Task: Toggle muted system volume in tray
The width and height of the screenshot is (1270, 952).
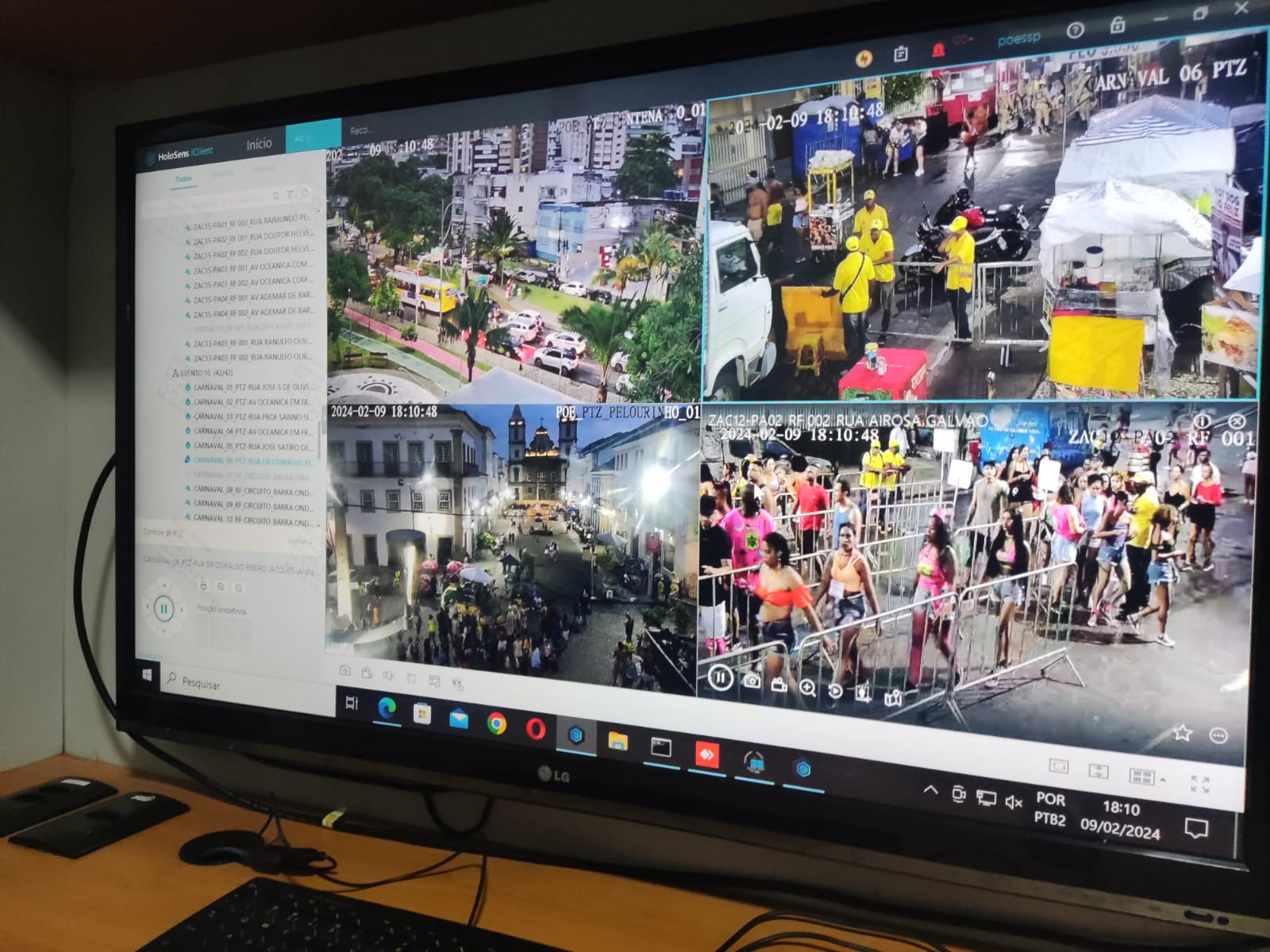Action: 1014,802
